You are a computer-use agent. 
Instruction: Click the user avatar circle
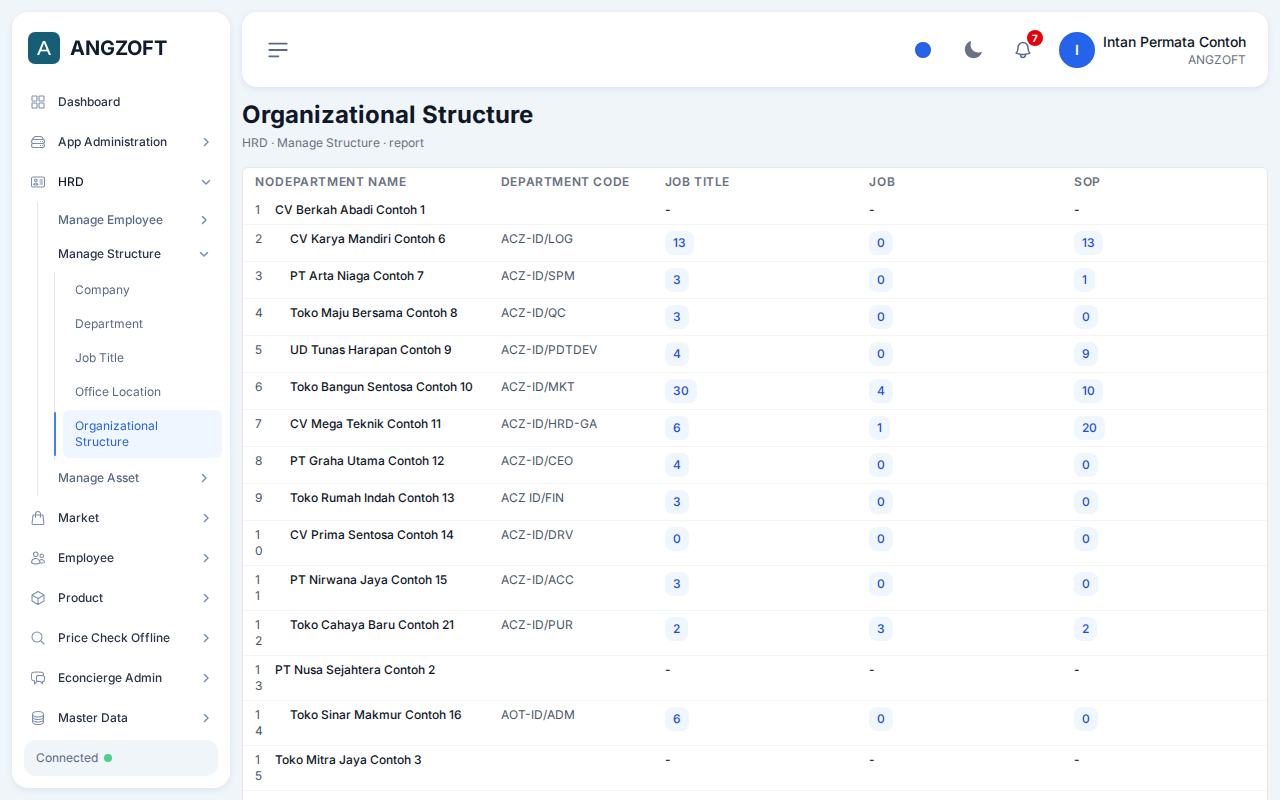pyautogui.click(x=1077, y=50)
